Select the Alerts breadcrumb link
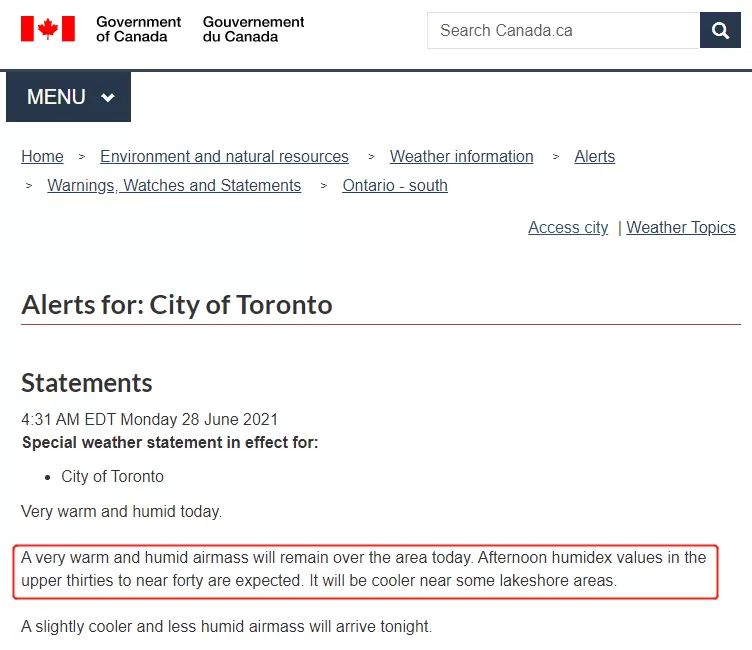This screenshot has height=650, width=752. (595, 156)
